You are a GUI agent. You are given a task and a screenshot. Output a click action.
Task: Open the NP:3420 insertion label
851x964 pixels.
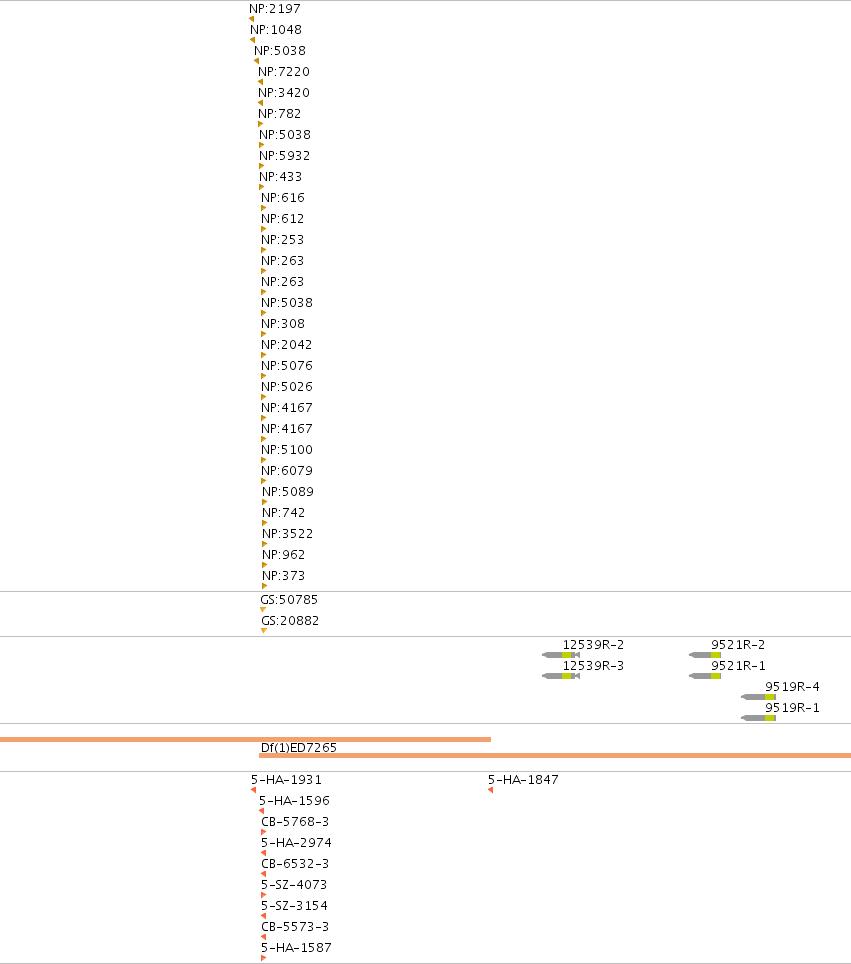(284, 92)
